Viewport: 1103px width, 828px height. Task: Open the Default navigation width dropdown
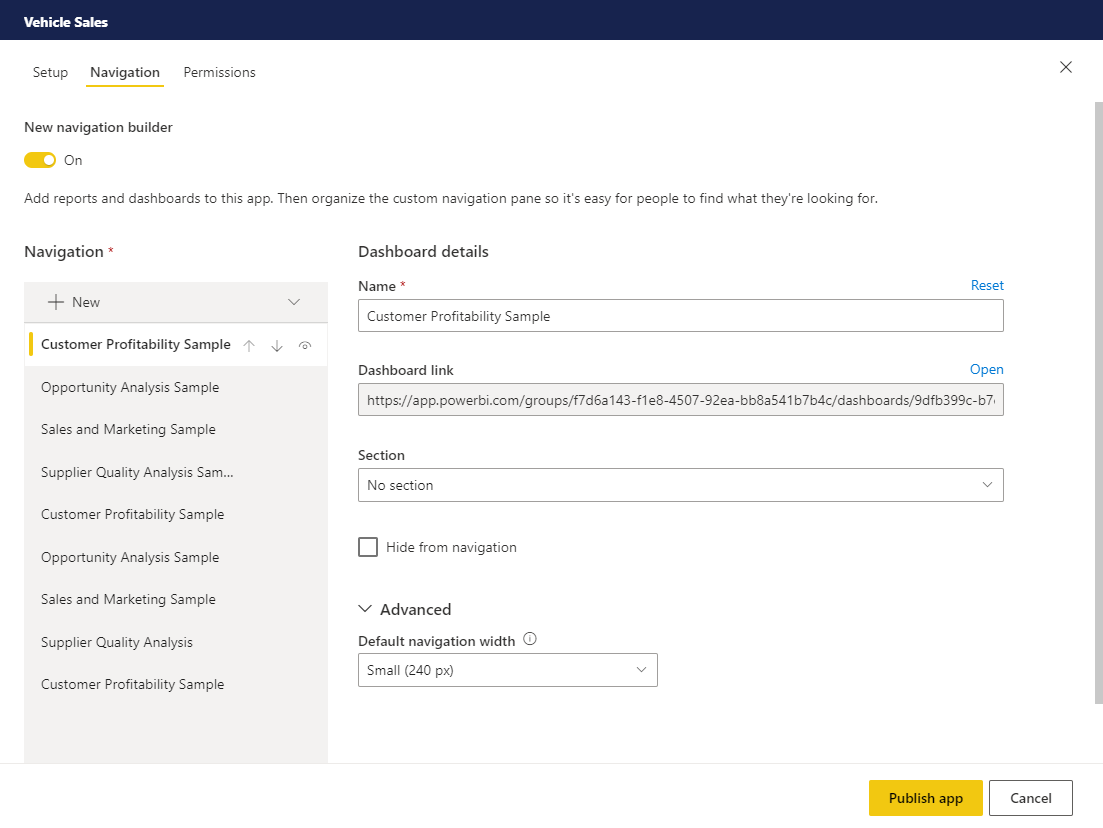[x=507, y=669]
